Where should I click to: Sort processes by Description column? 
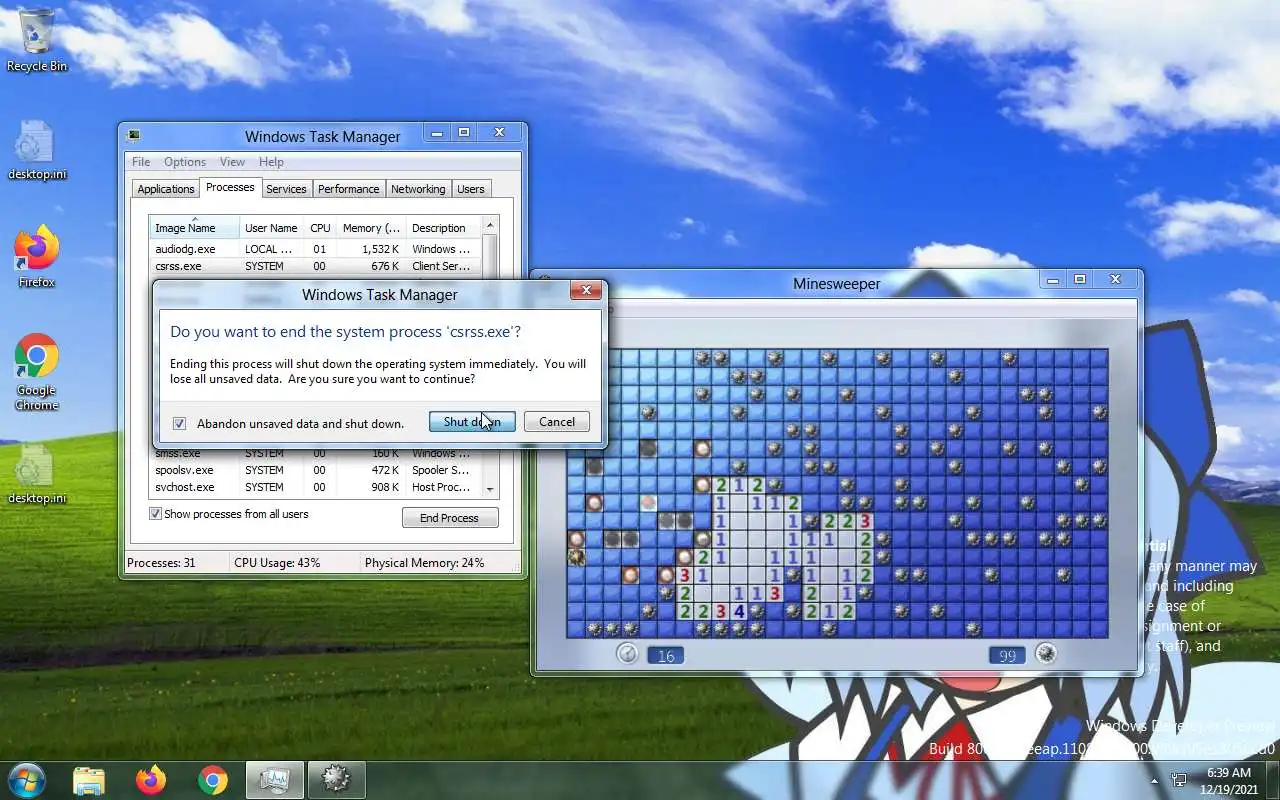pos(443,228)
